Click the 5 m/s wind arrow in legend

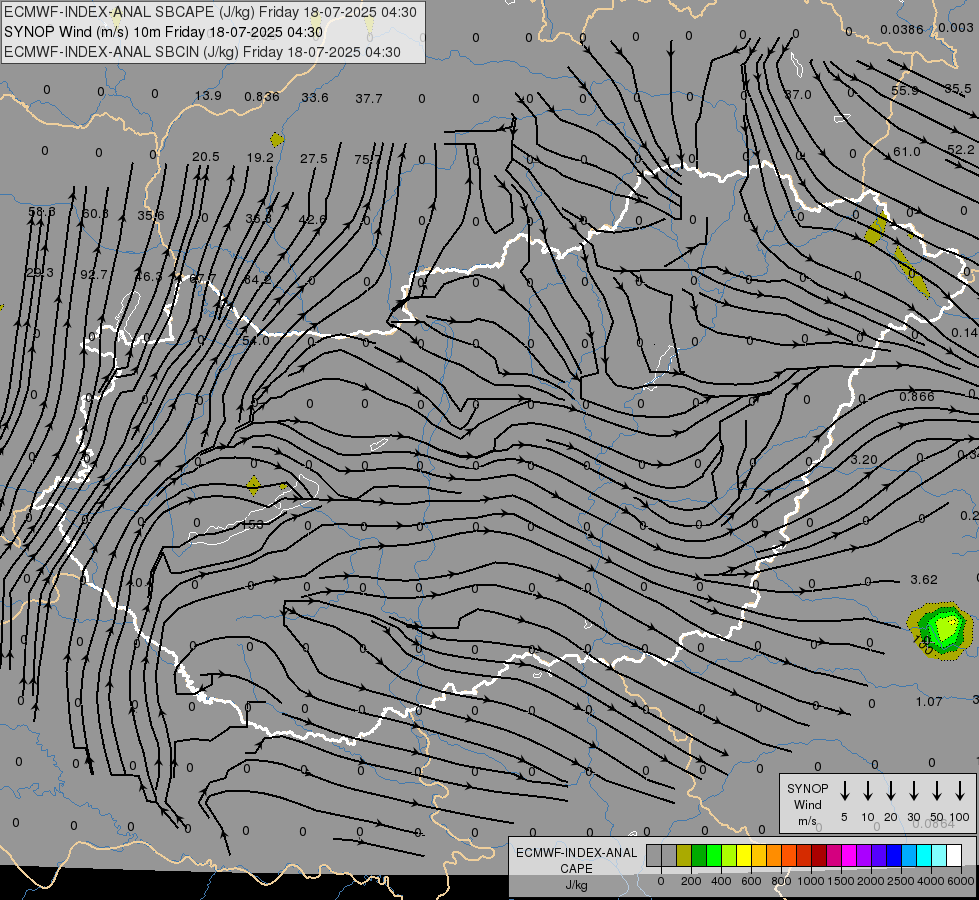pyautogui.click(x=845, y=791)
